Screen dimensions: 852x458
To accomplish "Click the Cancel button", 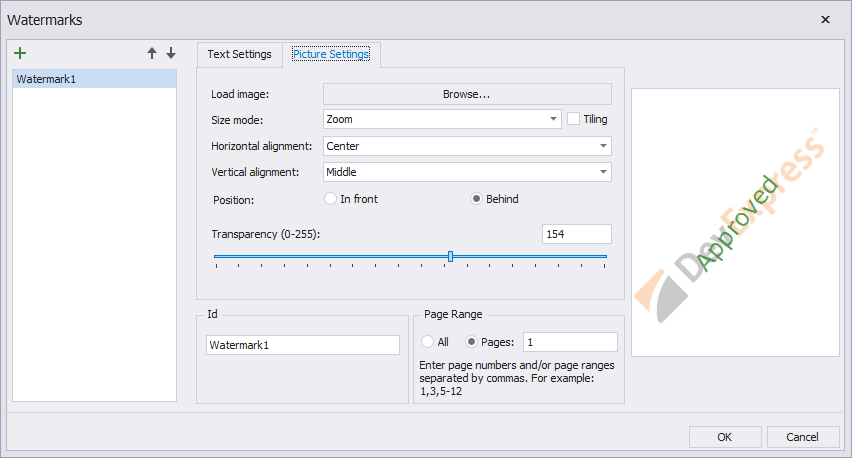I will click(x=802, y=437).
